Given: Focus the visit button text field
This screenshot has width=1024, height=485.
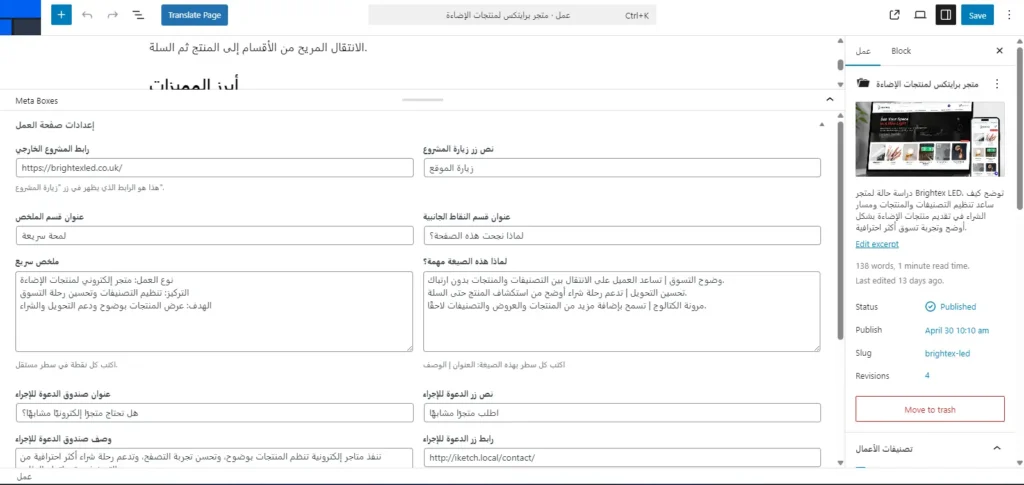Looking at the screenshot, I should pos(622,168).
